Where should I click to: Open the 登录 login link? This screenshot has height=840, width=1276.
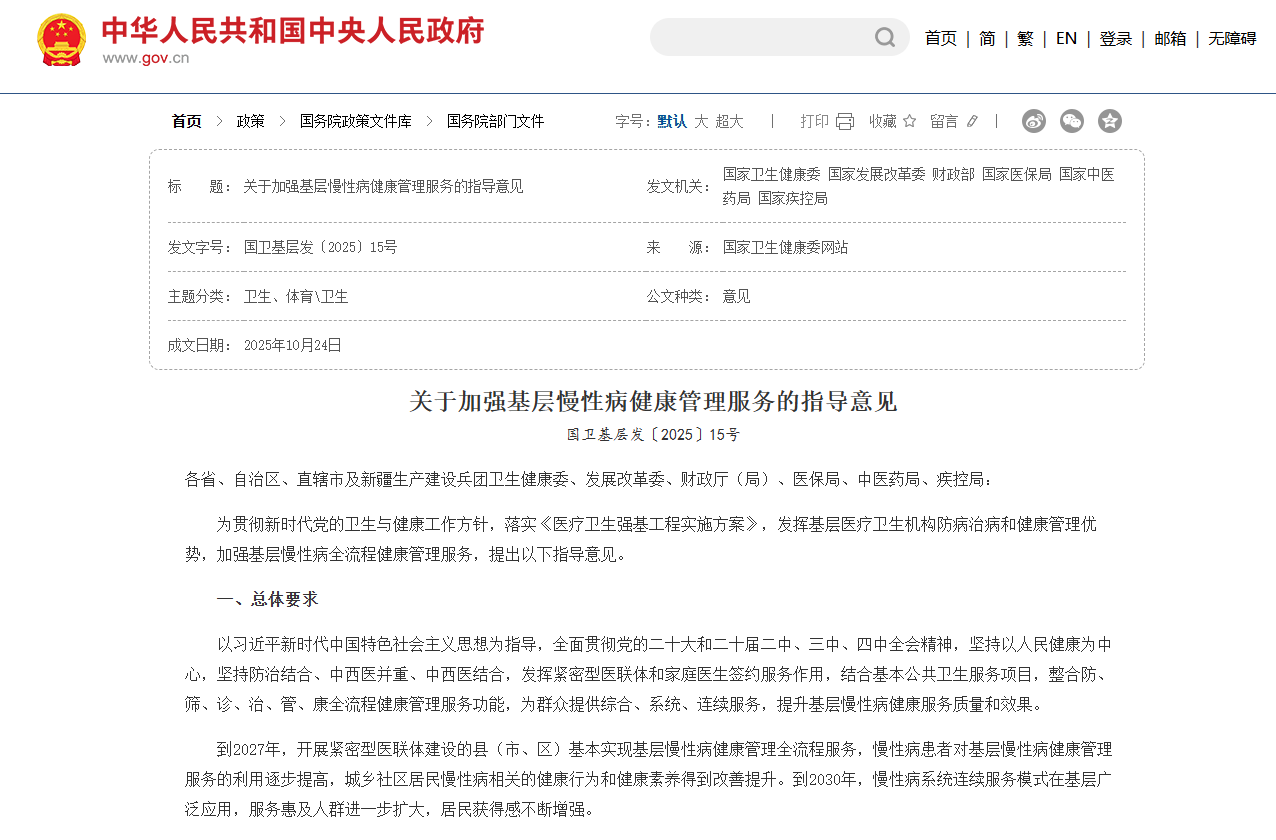(1115, 38)
